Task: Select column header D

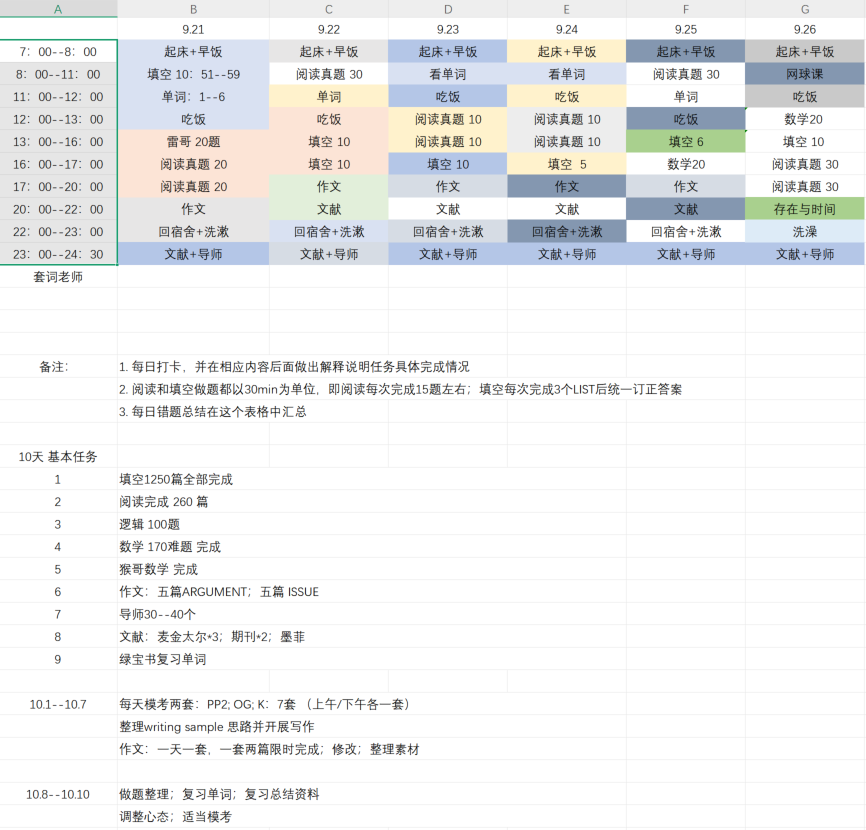Action: tap(447, 9)
